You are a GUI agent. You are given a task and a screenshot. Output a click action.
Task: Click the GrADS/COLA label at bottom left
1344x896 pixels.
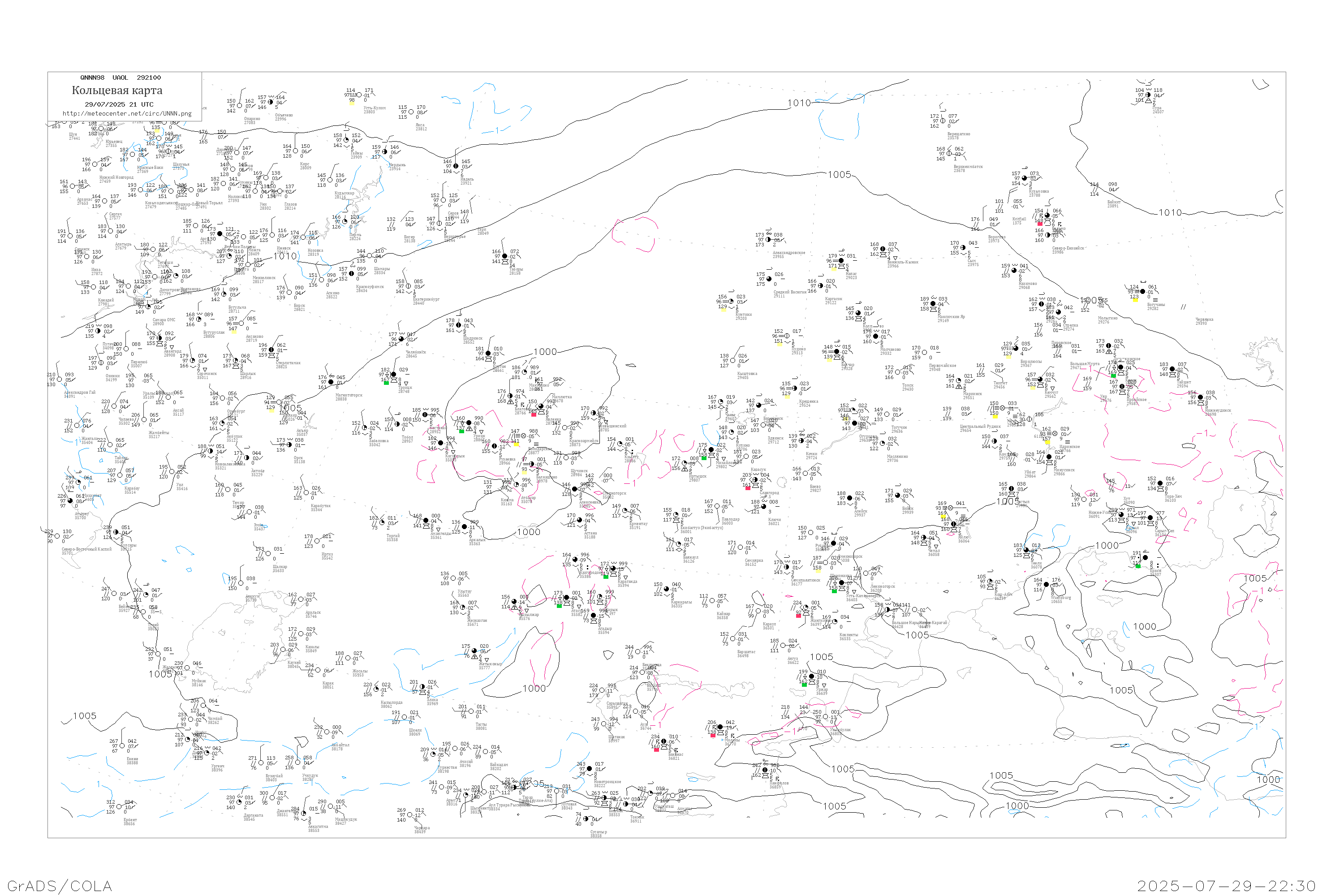pos(60,886)
